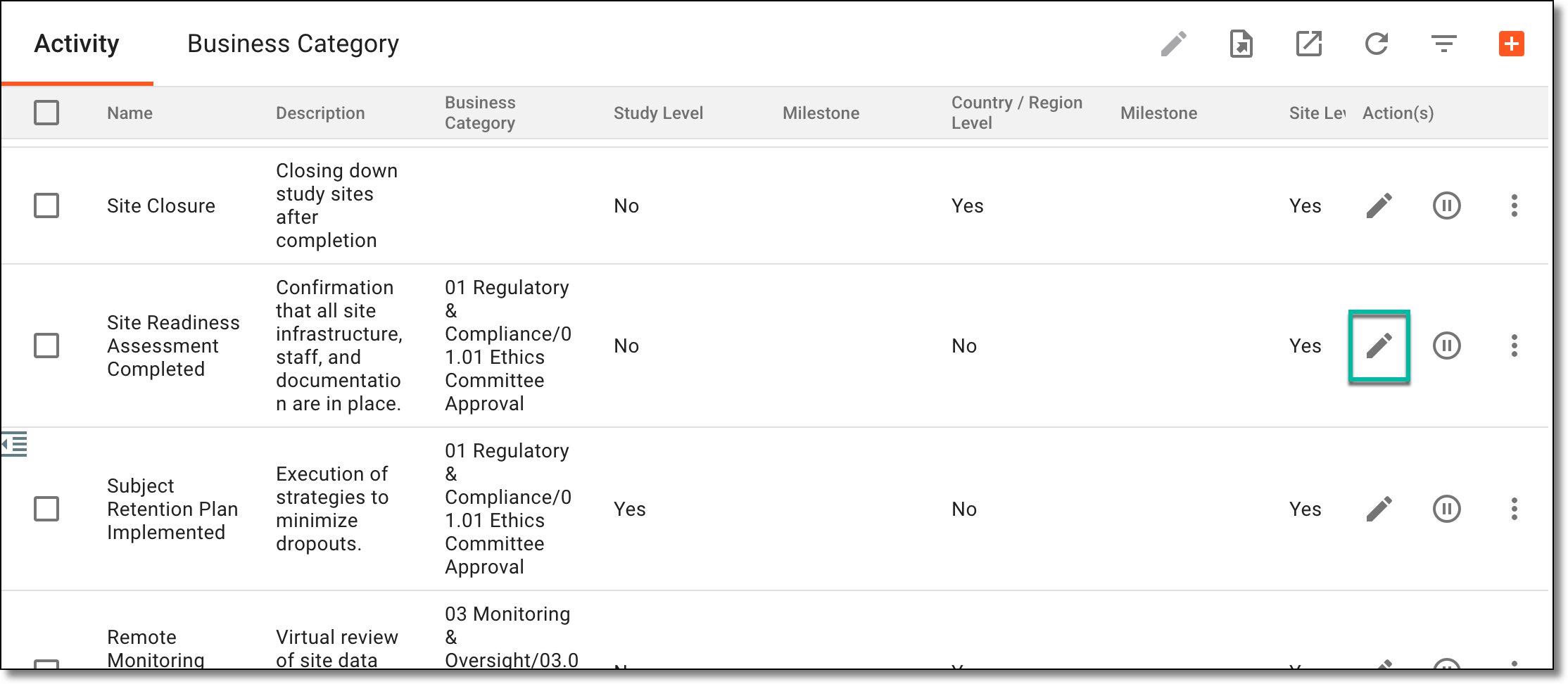The image size is (1568, 684).
Task: Sort by Study Level column header
Action: pos(658,113)
